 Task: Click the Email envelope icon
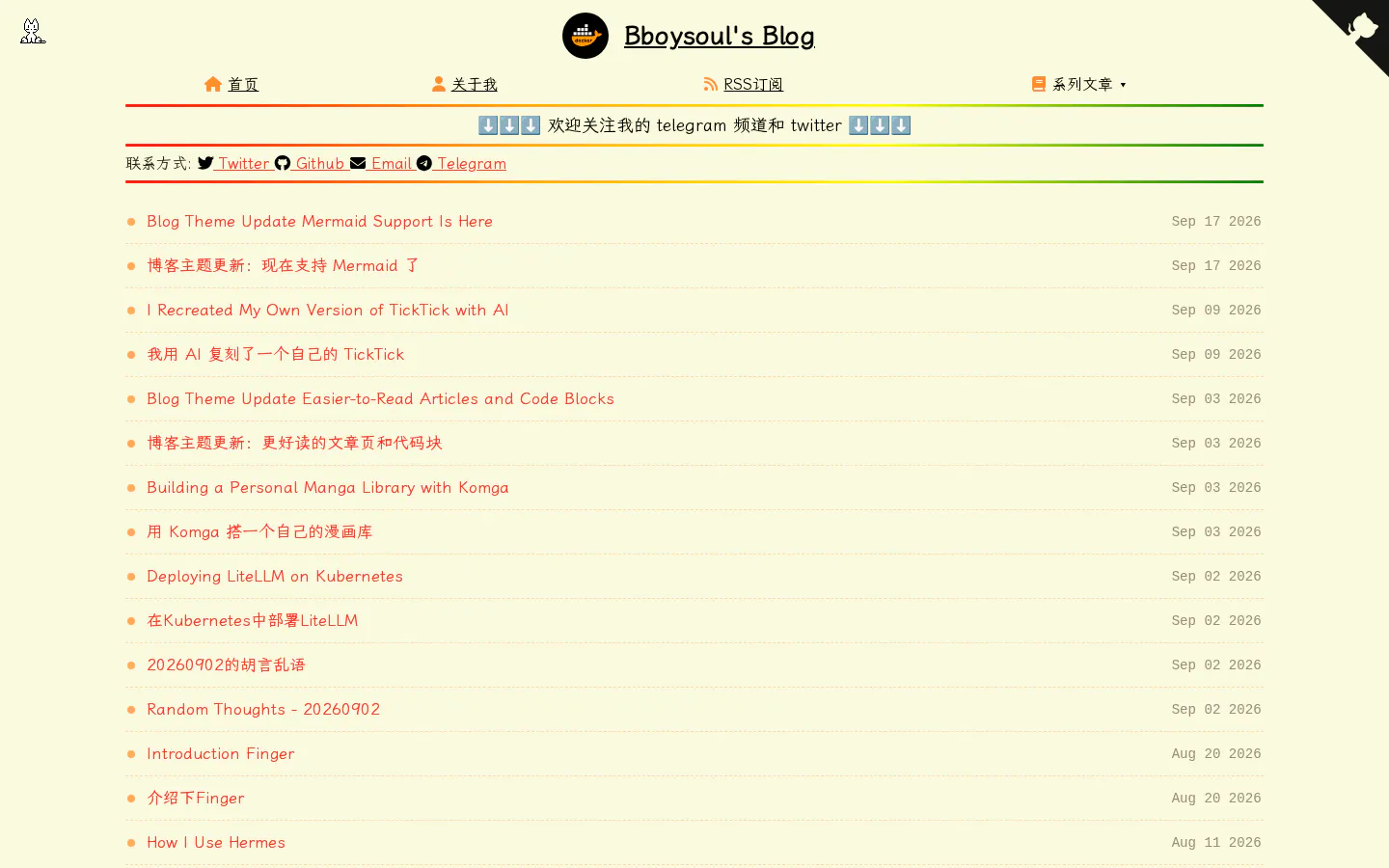tap(358, 163)
